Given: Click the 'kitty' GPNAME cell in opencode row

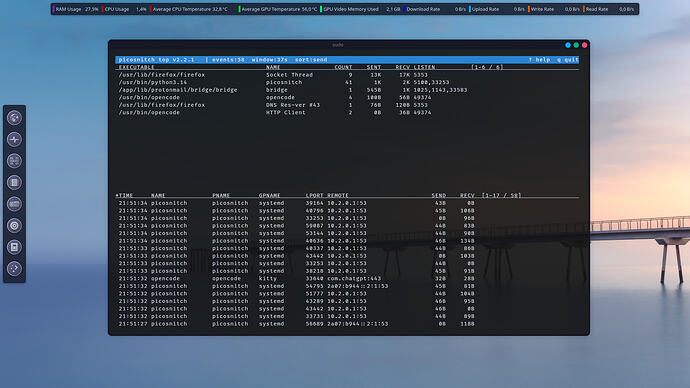Looking at the screenshot, I should click(268, 278).
